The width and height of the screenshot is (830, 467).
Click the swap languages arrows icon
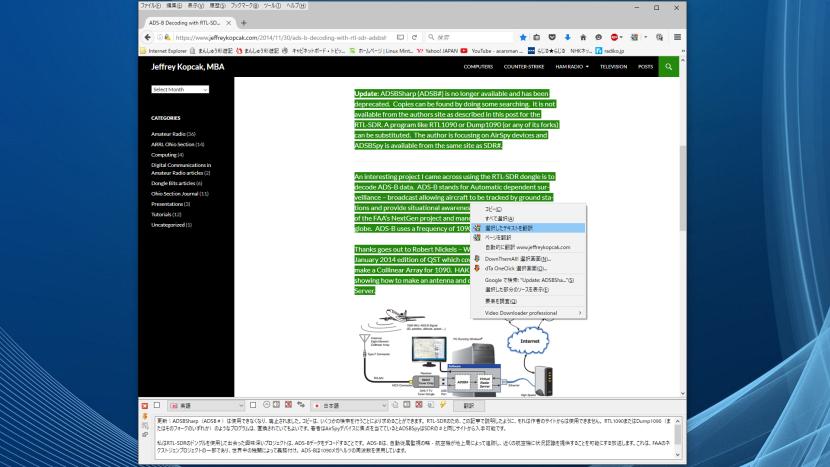[301, 405]
